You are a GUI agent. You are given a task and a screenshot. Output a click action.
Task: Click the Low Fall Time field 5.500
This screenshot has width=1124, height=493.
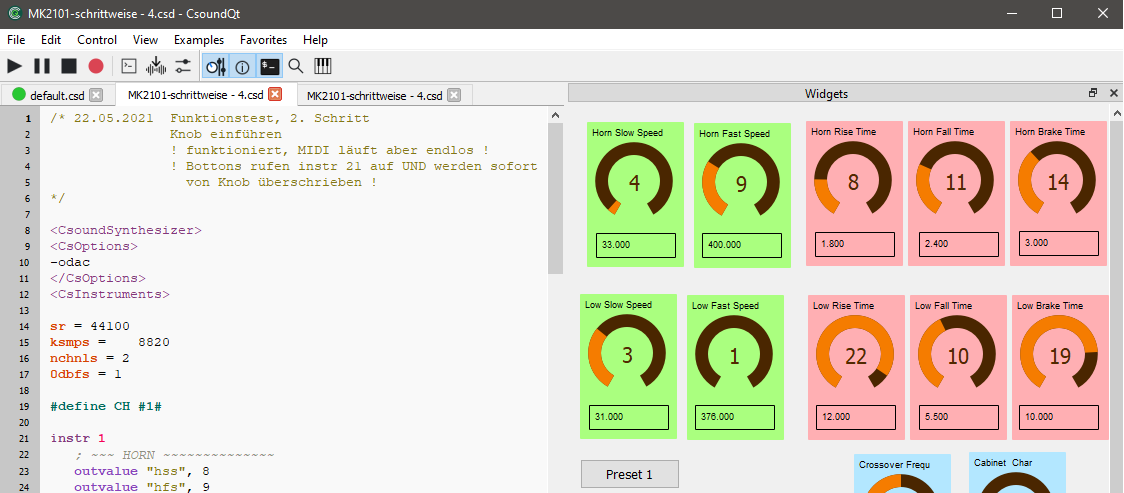958,417
